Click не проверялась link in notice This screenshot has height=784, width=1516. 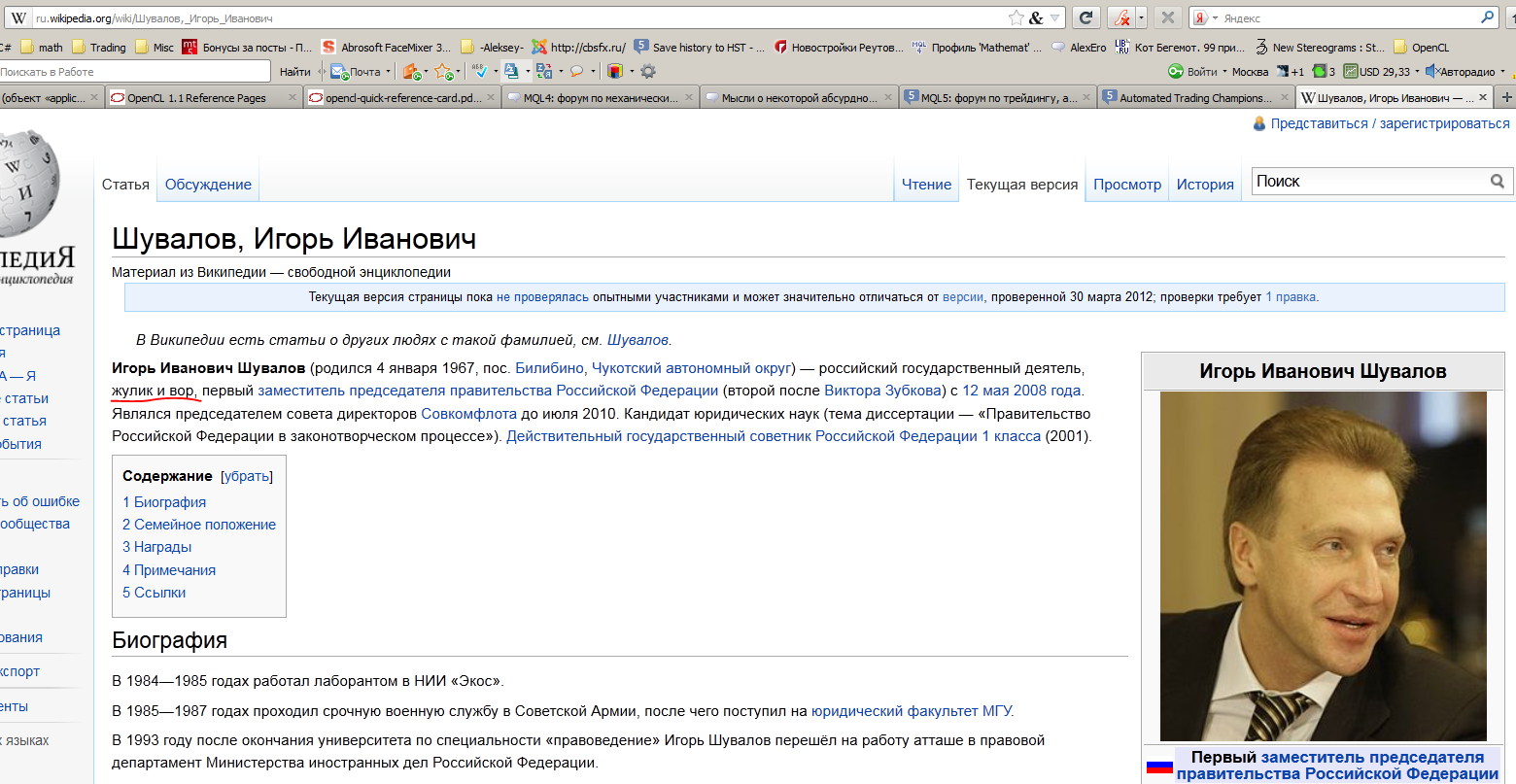[542, 297]
